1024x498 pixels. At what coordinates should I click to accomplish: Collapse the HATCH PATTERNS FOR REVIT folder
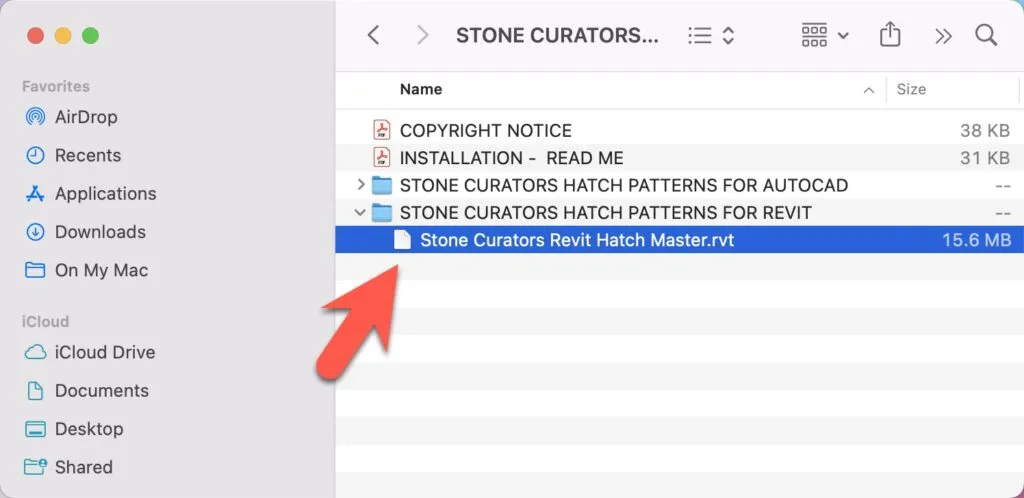tap(360, 212)
